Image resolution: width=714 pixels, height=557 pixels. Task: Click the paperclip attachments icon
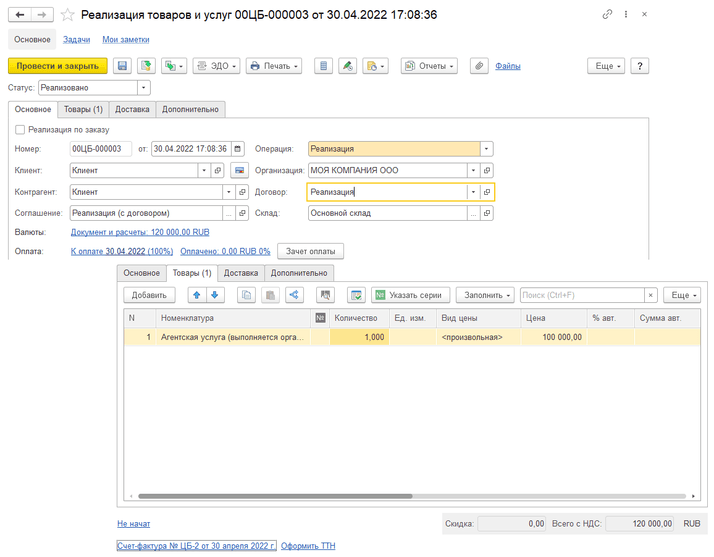[479, 66]
